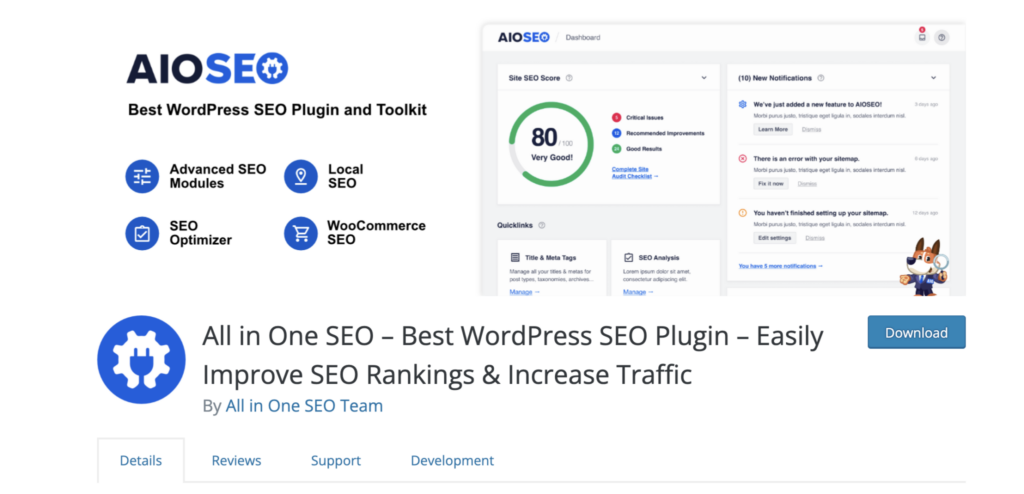Switch to the Reviews tab
Image resolution: width=1024 pixels, height=494 pixels.
pos(236,461)
